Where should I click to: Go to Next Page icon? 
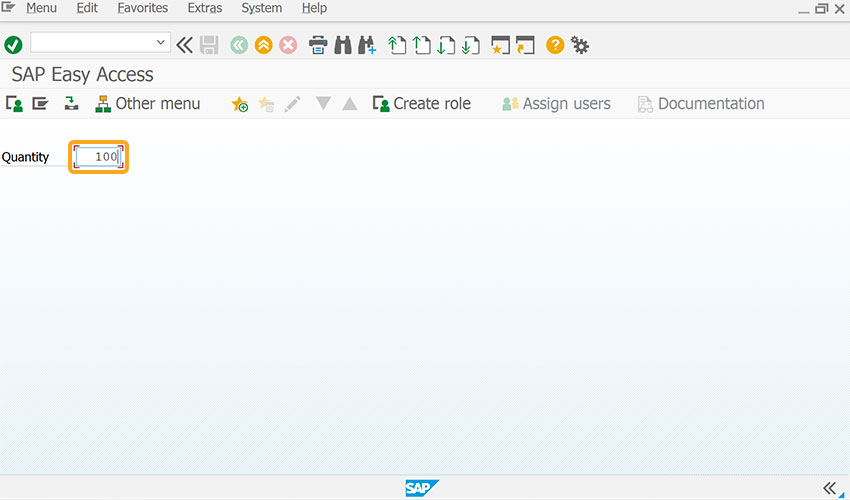(x=446, y=45)
